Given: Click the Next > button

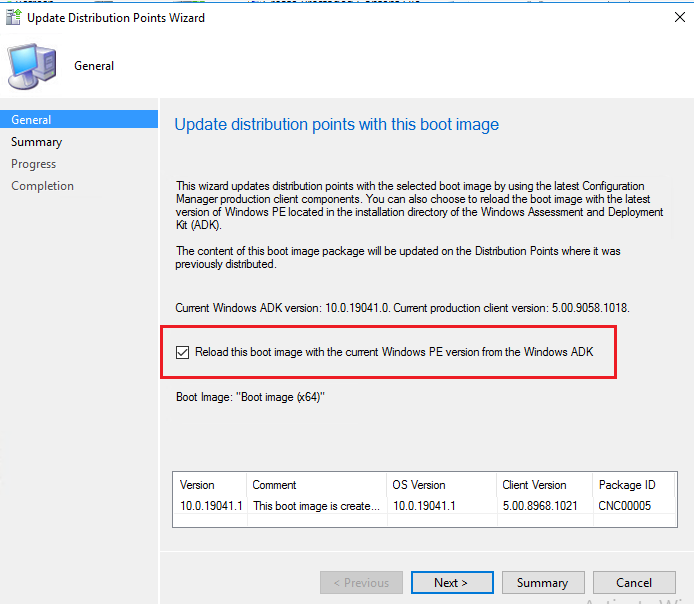Looking at the screenshot, I should click(x=452, y=582).
